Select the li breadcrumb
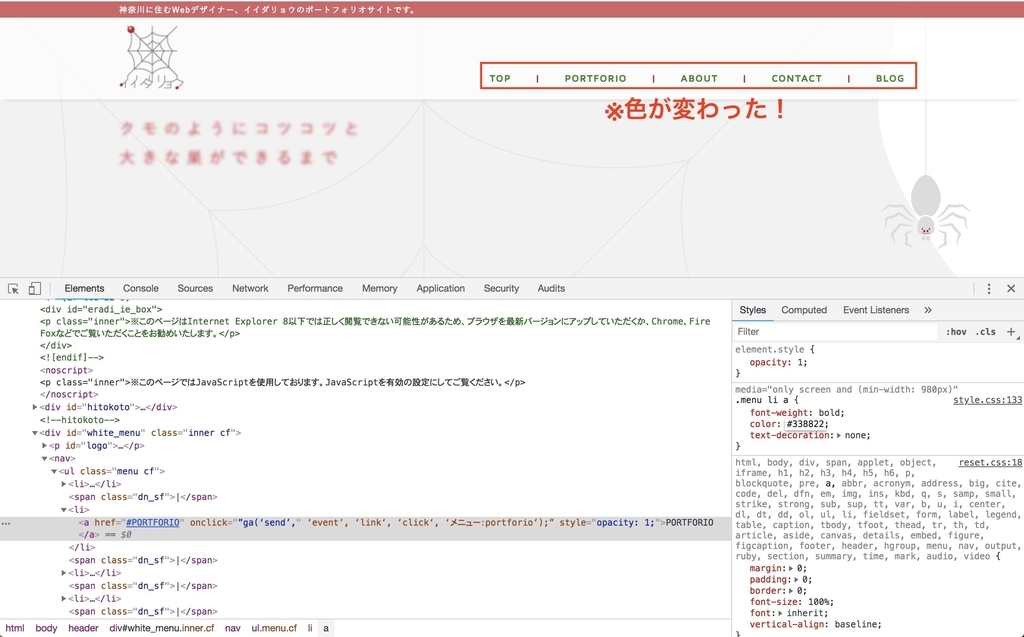The height and width of the screenshot is (637, 1024). coord(310,628)
